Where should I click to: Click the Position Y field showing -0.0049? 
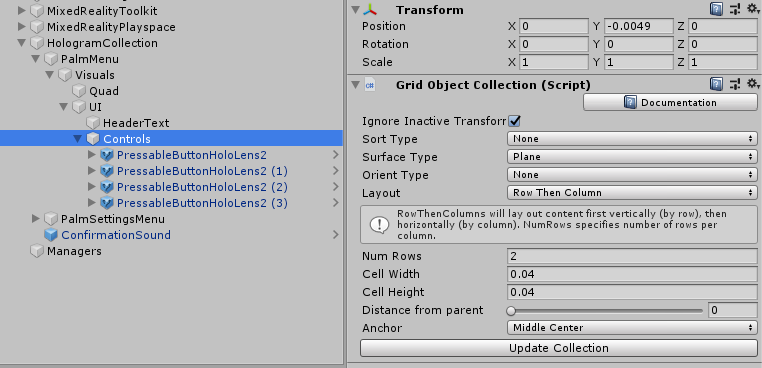click(x=639, y=26)
